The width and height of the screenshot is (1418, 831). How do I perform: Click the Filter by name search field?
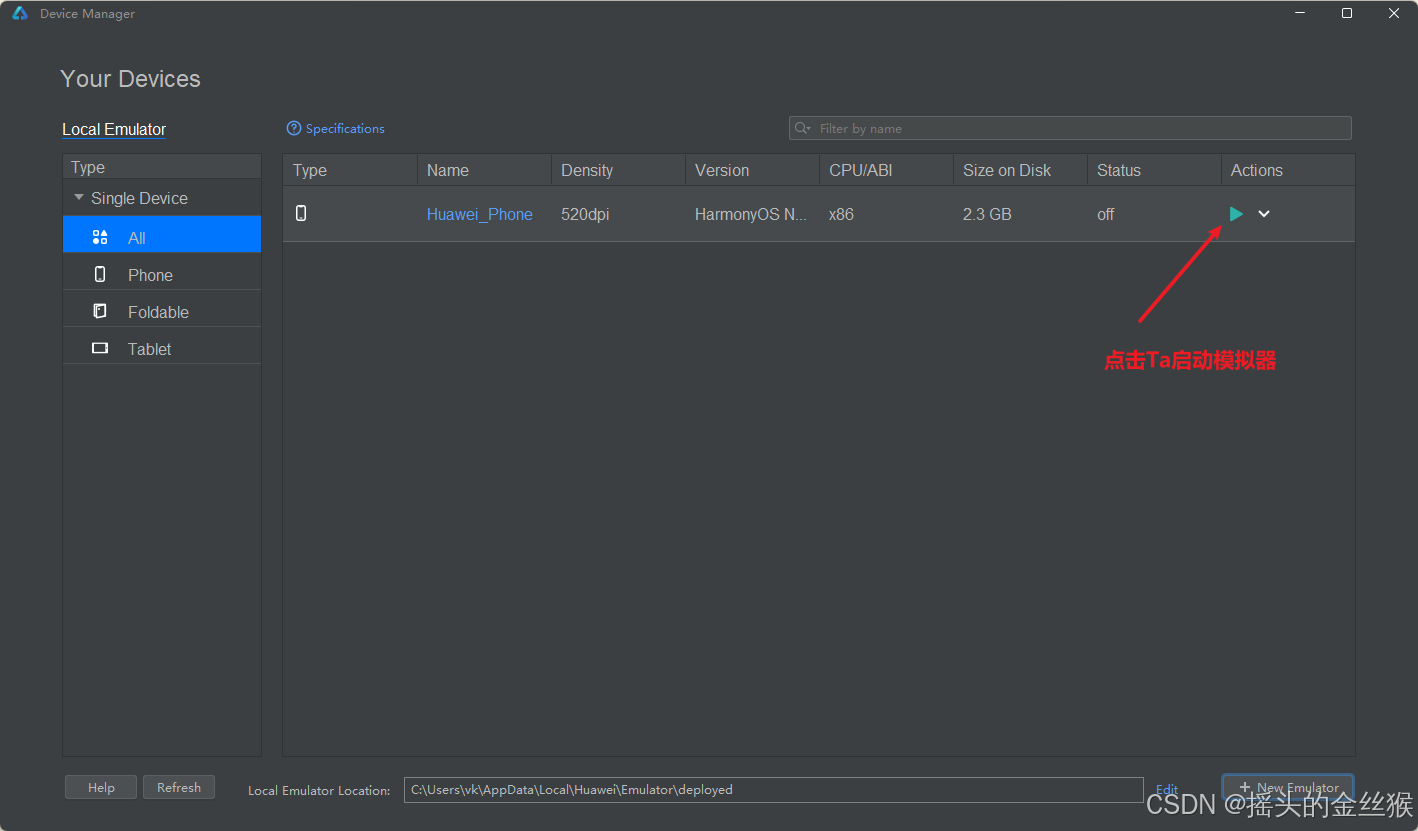tap(1070, 128)
